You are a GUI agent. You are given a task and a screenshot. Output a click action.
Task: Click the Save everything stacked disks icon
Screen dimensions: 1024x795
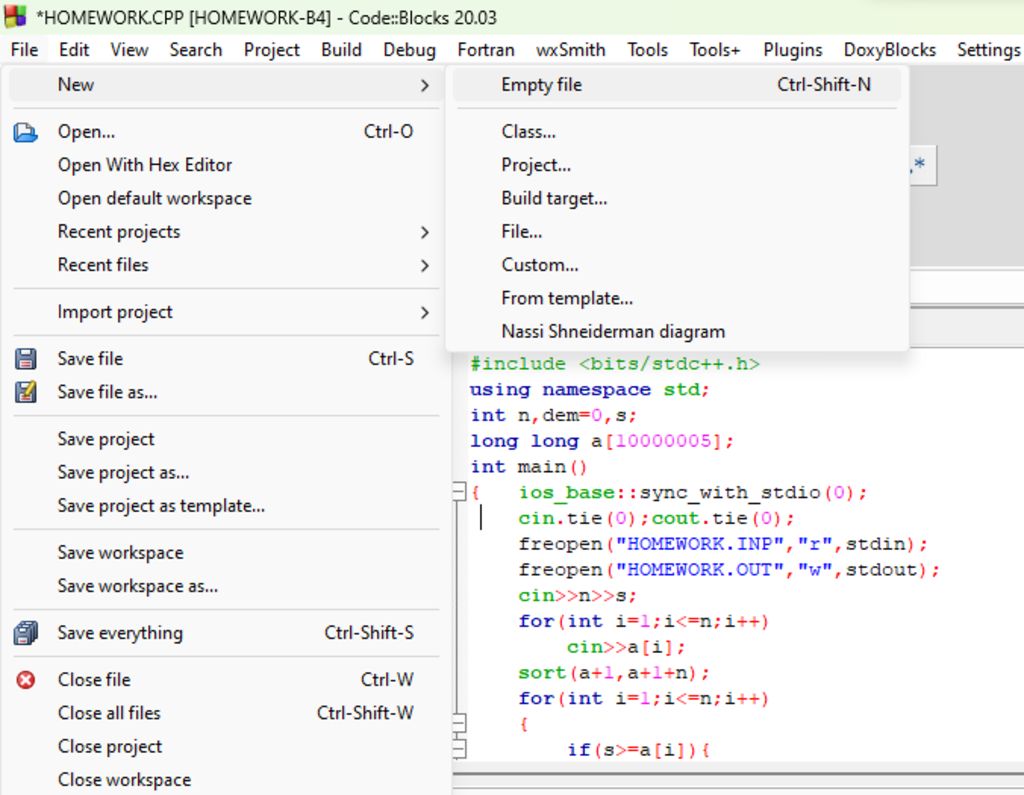point(26,633)
